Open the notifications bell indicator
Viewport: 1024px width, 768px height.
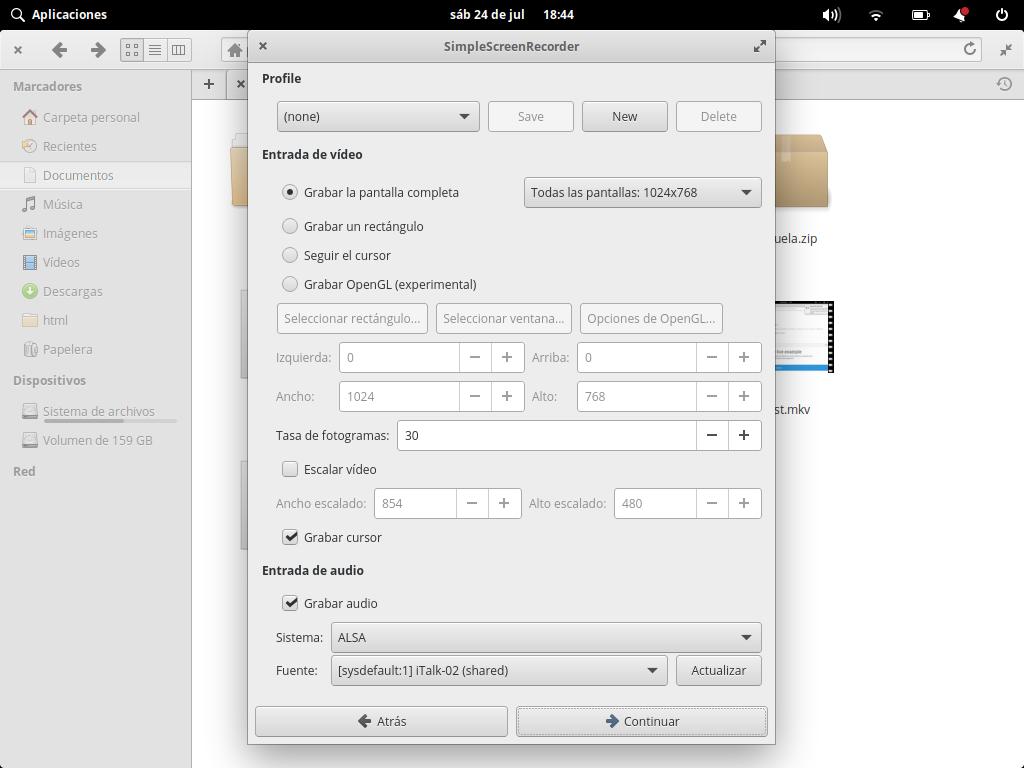click(x=961, y=14)
